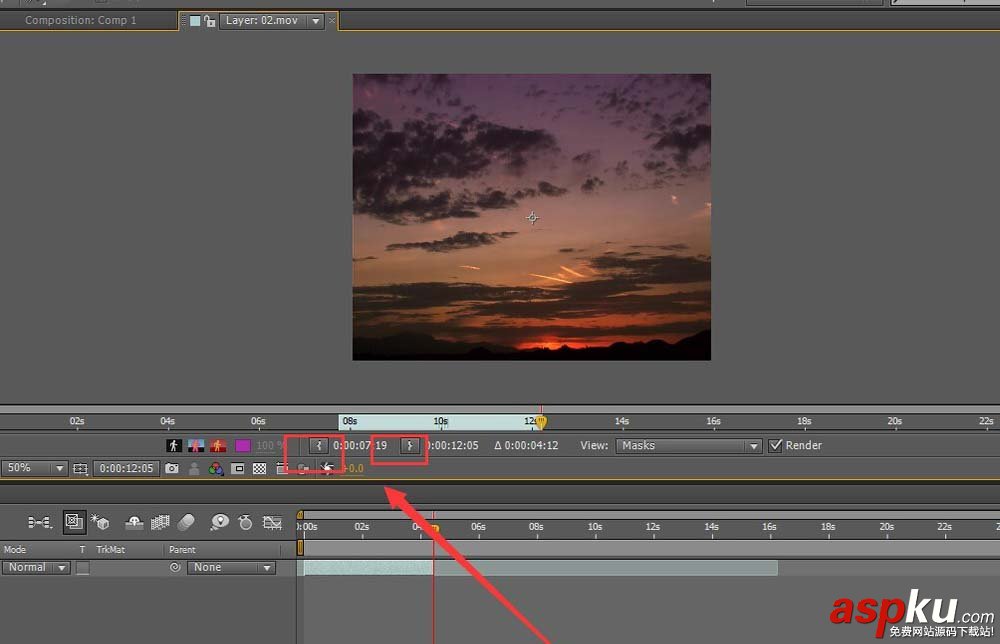Open the Parent None dropdown
The image size is (1000, 644).
tap(232, 567)
